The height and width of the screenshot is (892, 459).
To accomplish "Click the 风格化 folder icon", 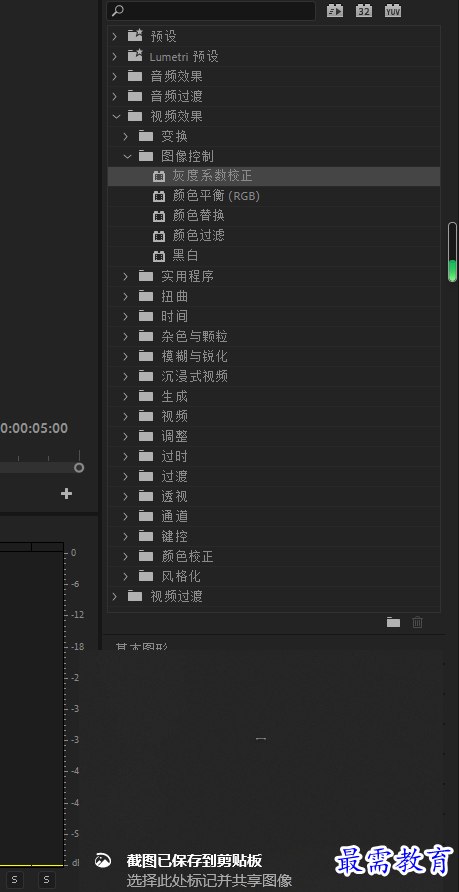I will (x=146, y=576).
